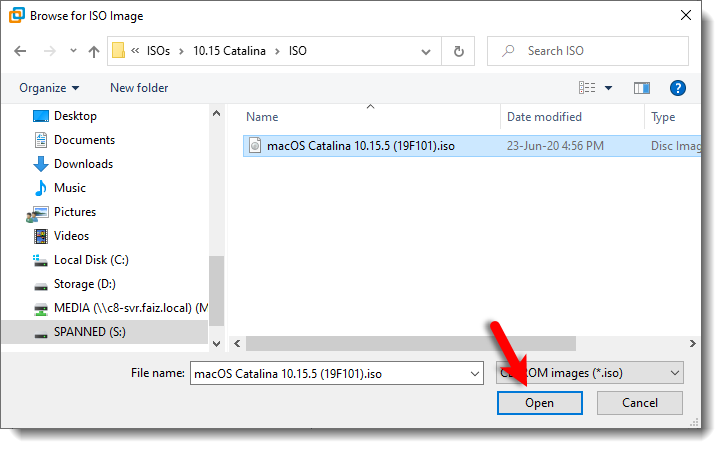Open the recent locations dropdown arrow
The image size is (724, 451).
click(73, 51)
